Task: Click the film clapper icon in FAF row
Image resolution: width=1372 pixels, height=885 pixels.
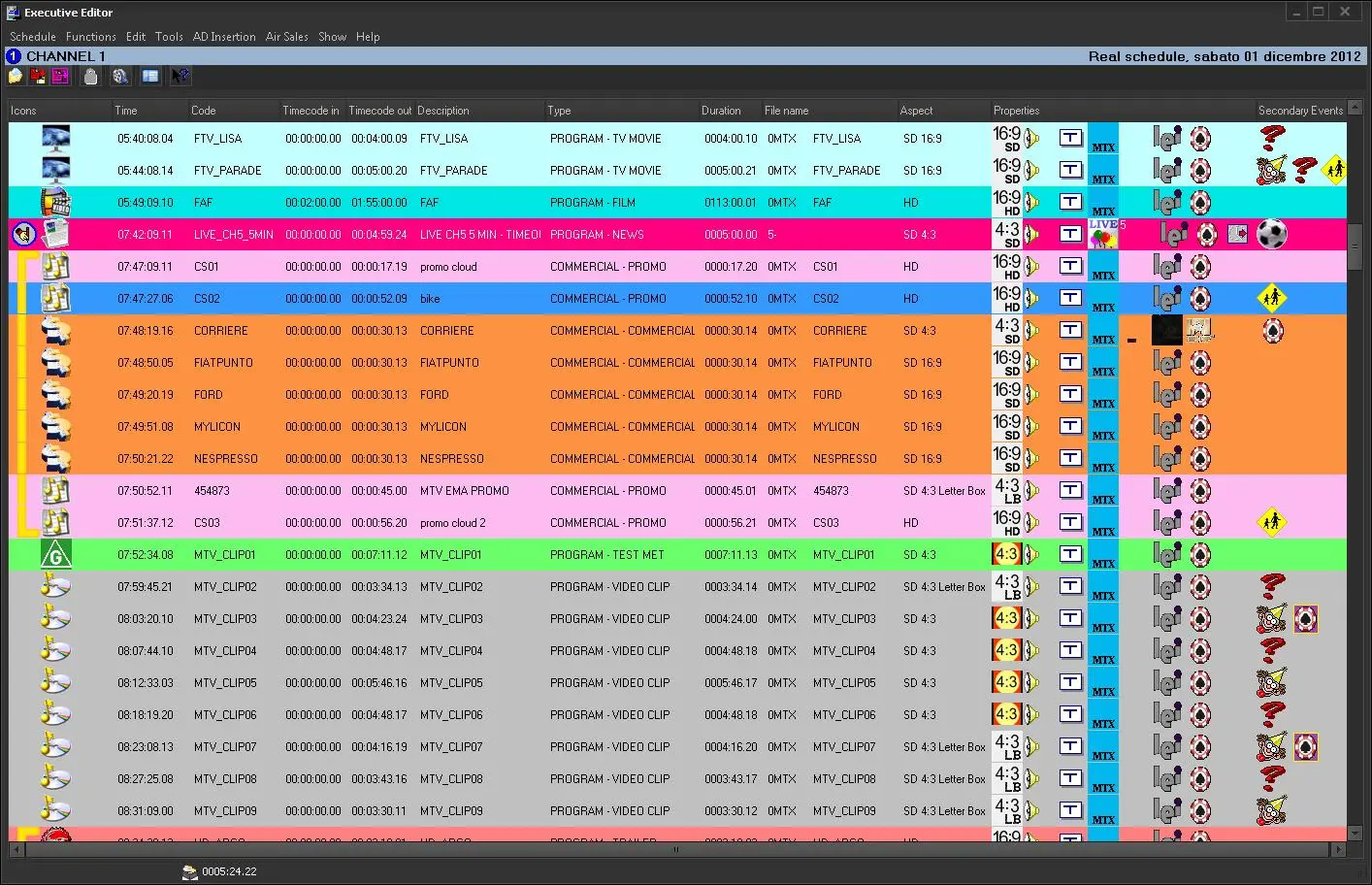Action: (55, 202)
